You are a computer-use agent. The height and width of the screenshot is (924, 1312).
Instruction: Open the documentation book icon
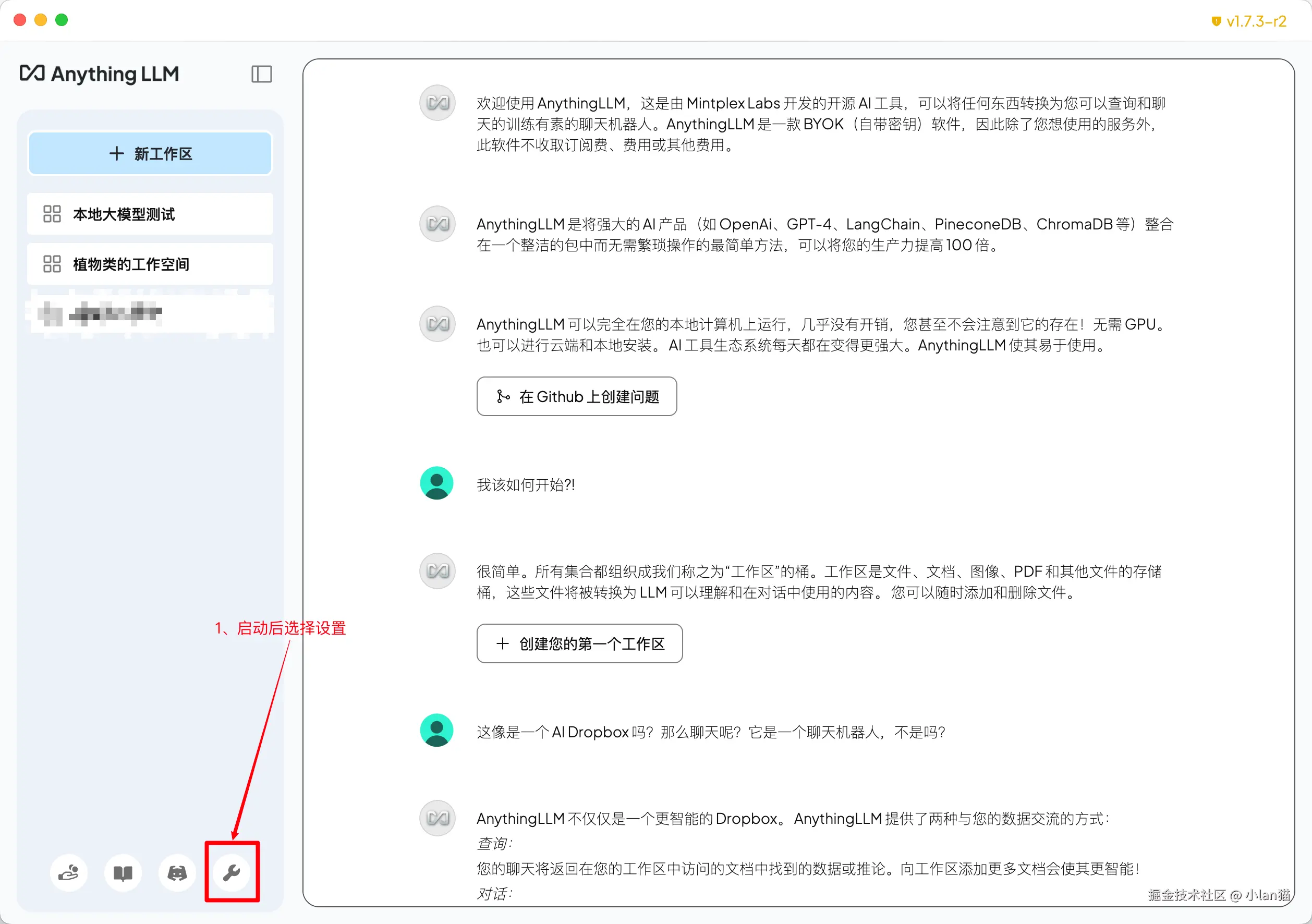coord(123,872)
